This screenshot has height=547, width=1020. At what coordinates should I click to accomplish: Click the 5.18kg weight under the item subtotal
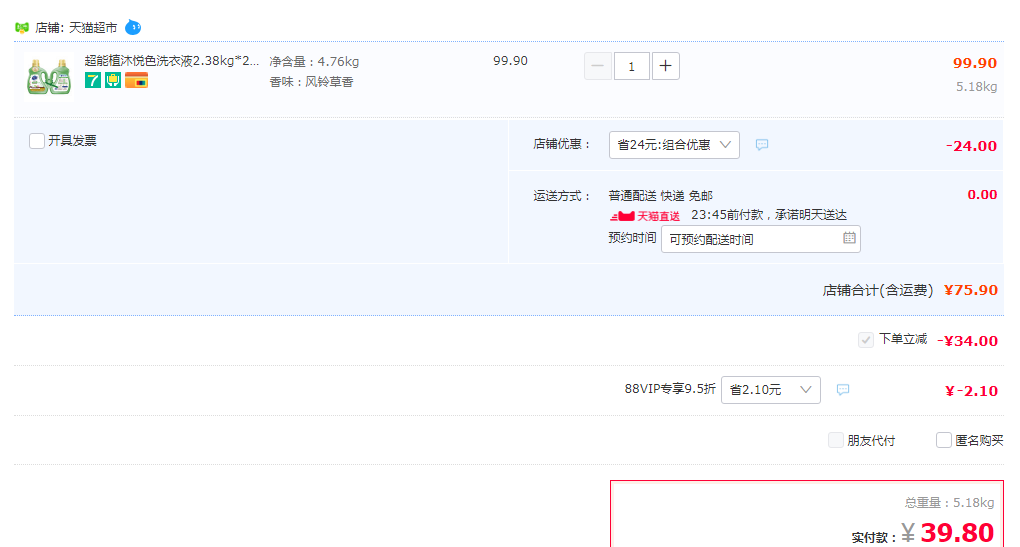pos(976,87)
